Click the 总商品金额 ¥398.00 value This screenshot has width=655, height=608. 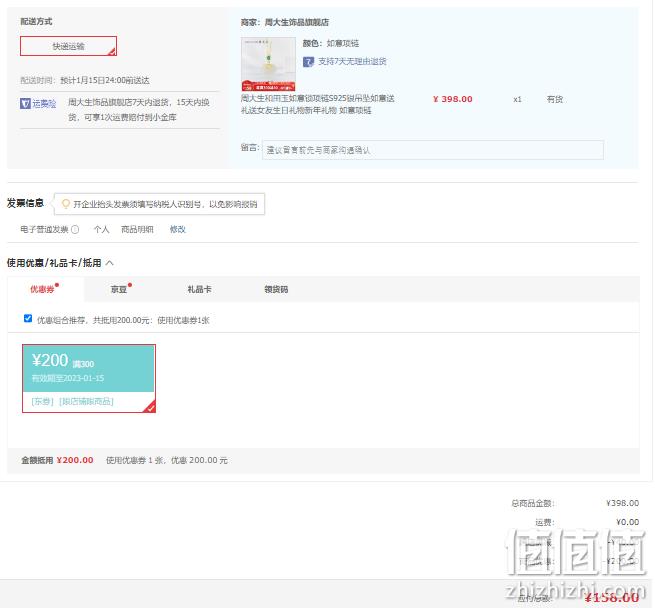coord(622,503)
